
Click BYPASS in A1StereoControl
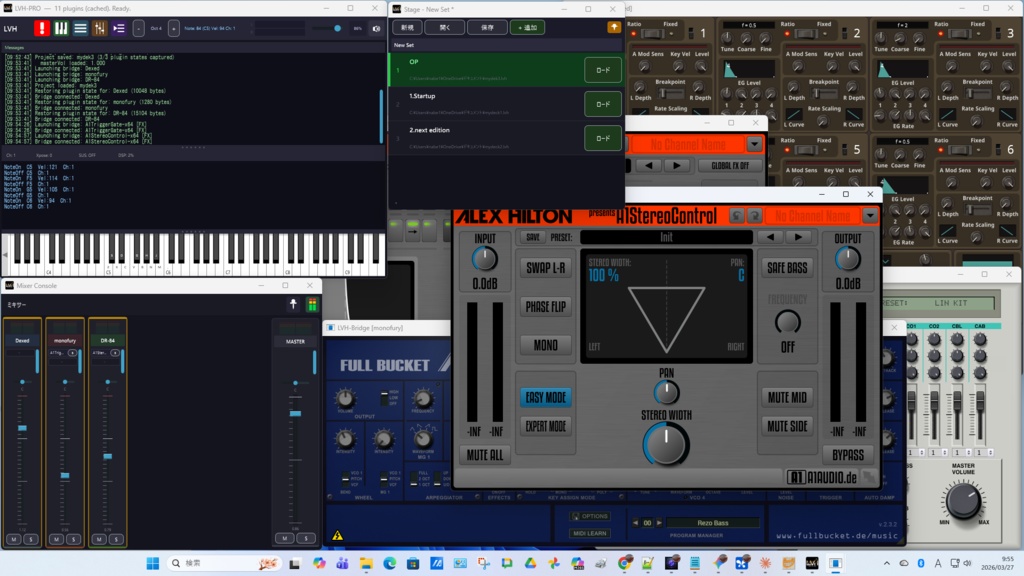(x=848, y=455)
